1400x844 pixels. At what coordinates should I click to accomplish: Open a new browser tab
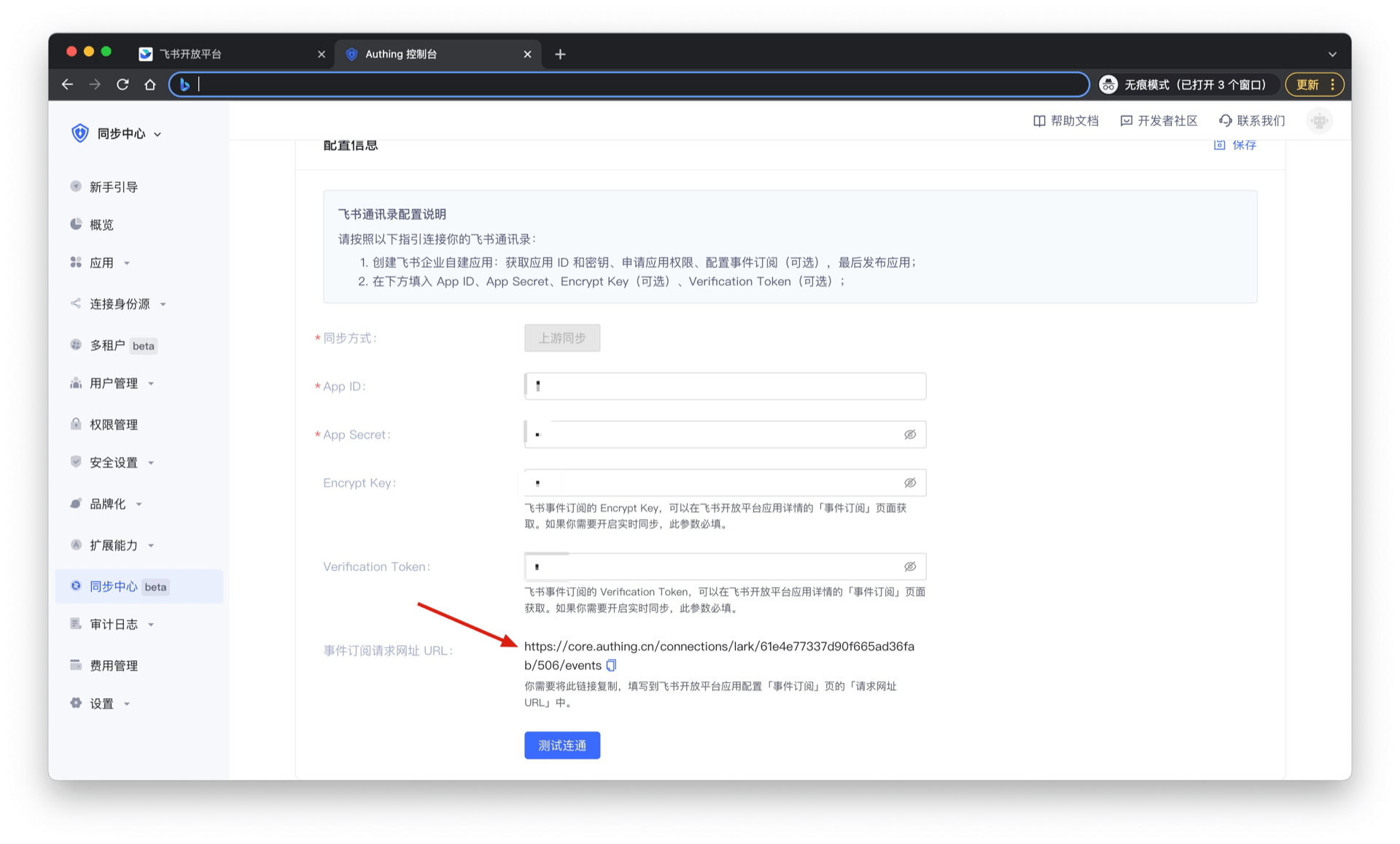pyautogui.click(x=560, y=54)
